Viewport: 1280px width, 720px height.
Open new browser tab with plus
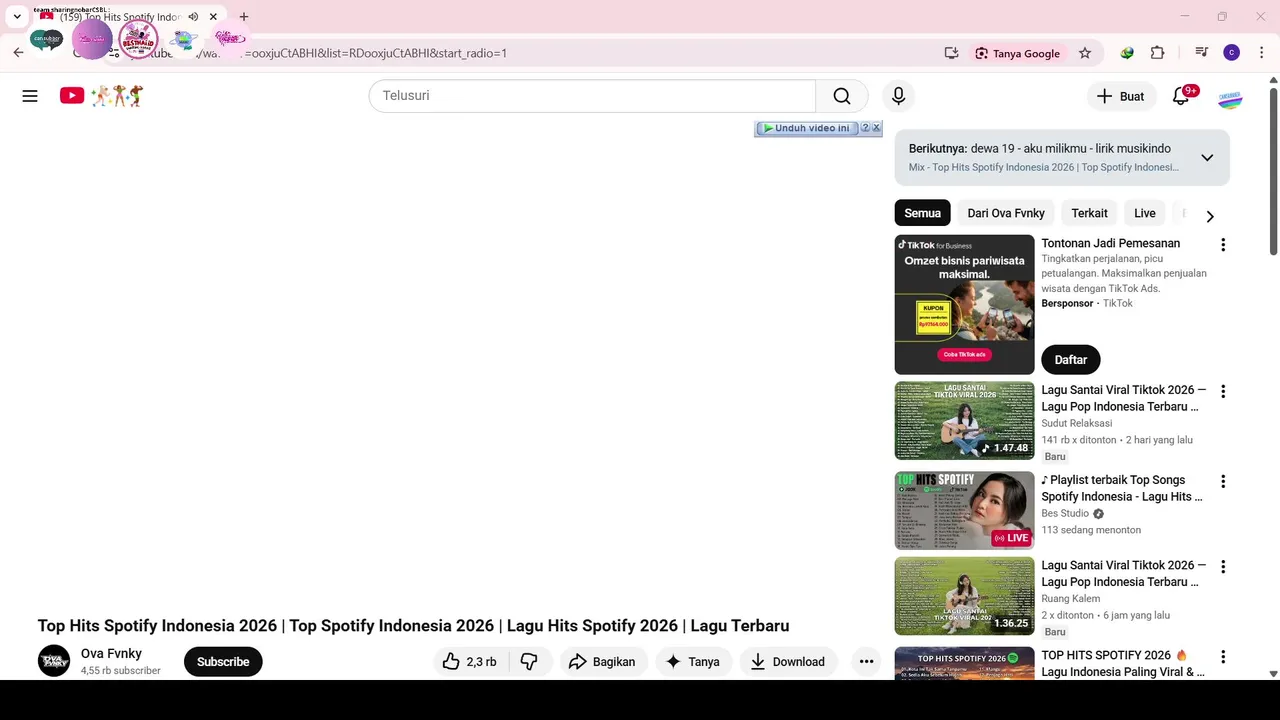coord(244,17)
